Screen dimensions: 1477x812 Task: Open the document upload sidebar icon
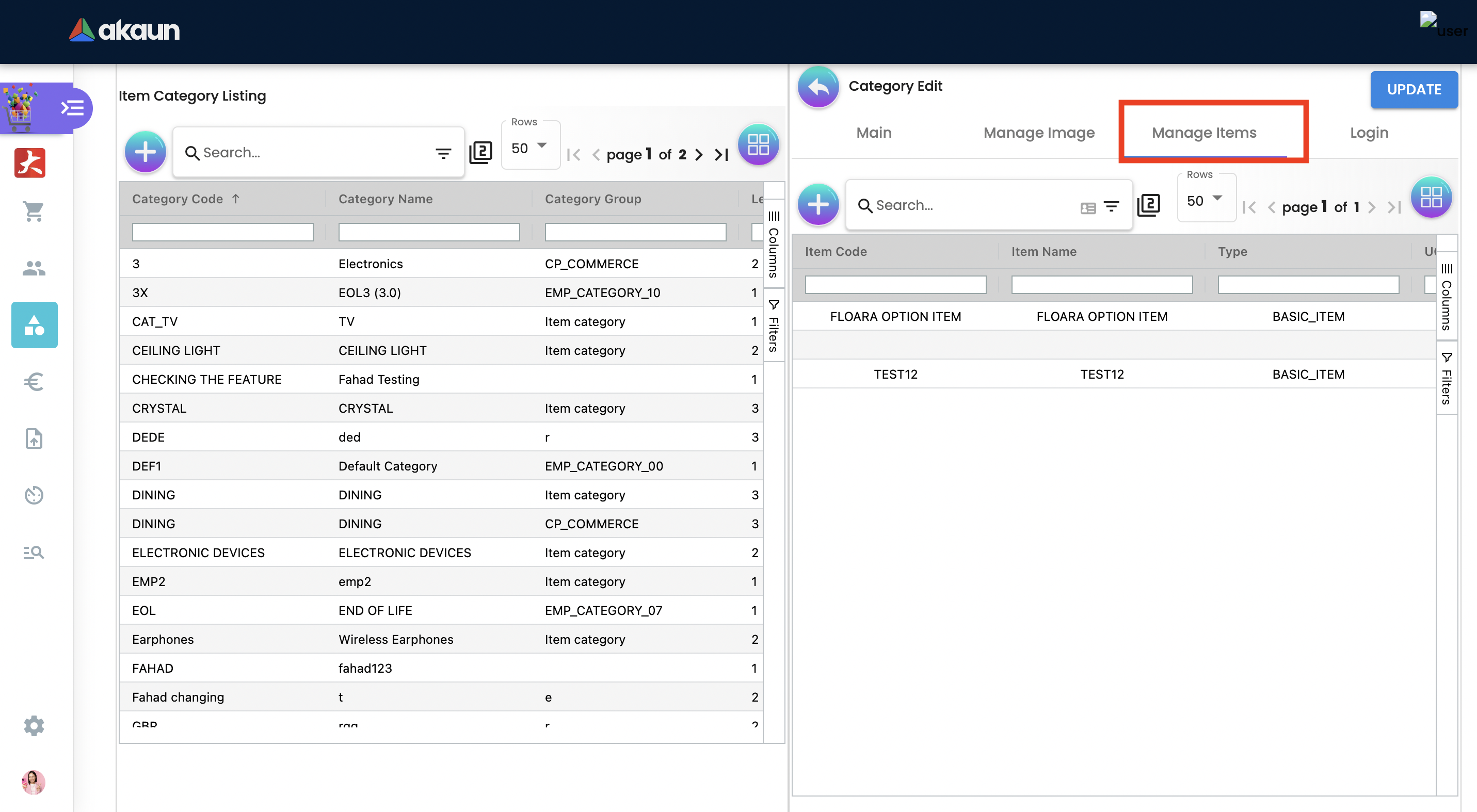click(33, 439)
